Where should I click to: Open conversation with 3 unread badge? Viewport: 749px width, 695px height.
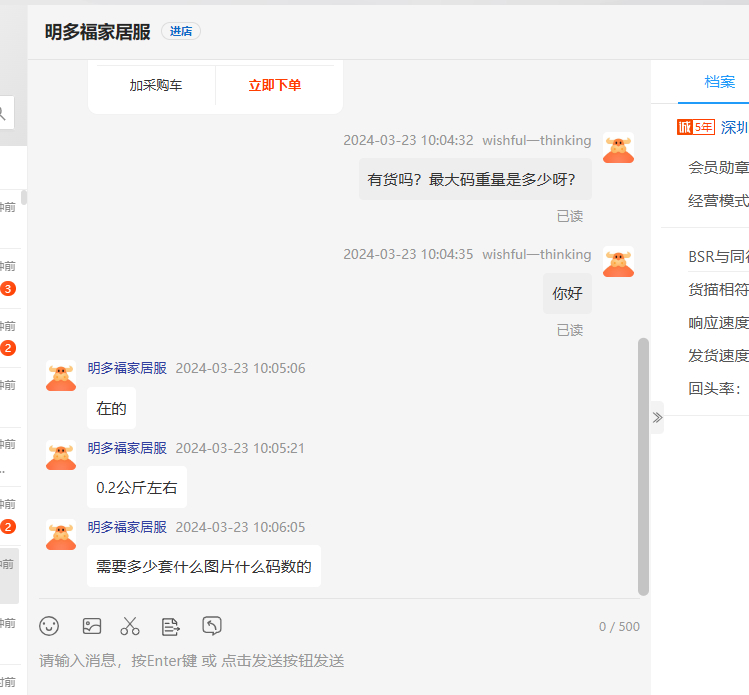click(8, 277)
